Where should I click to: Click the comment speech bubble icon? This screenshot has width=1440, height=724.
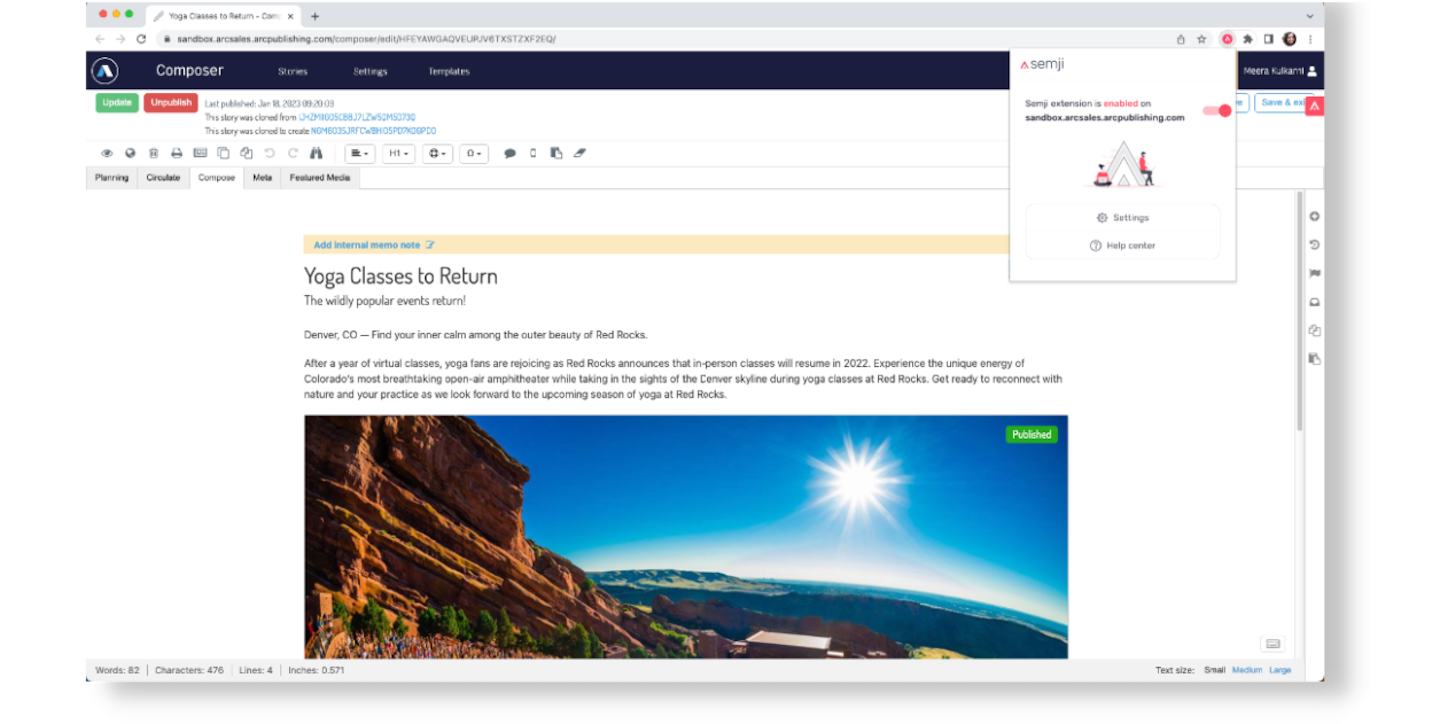[x=509, y=154]
